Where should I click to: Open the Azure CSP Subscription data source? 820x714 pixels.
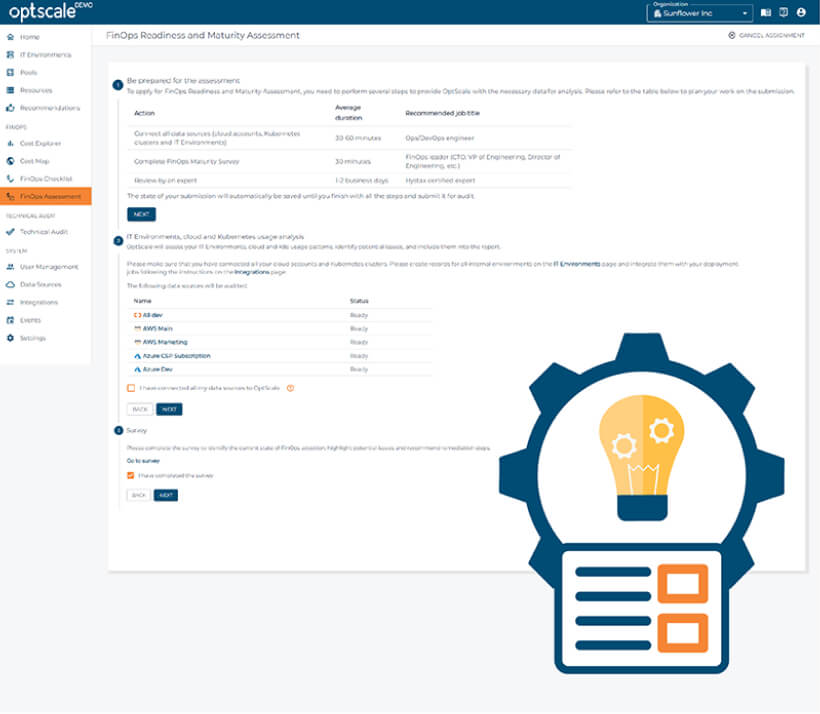tap(176, 356)
